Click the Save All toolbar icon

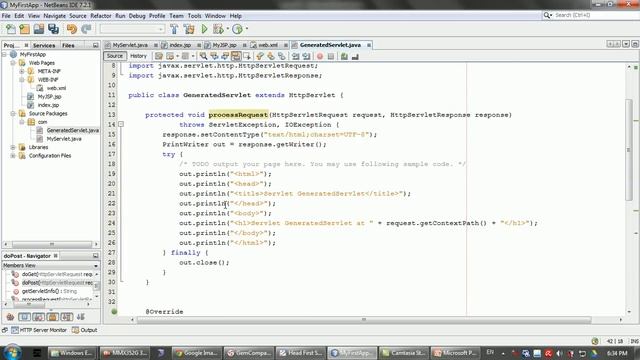(x=53, y=29)
